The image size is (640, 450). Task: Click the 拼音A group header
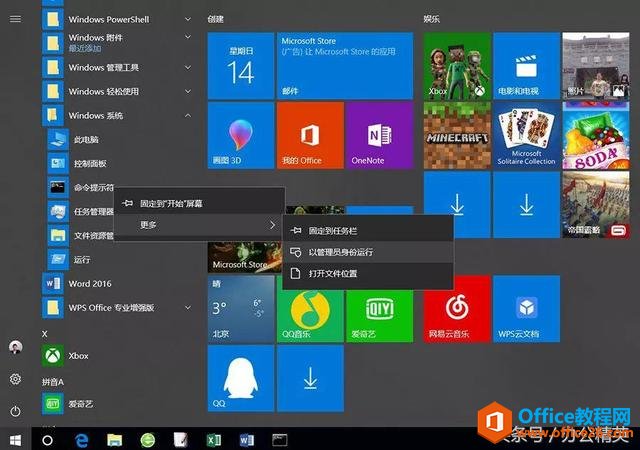(x=53, y=382)
